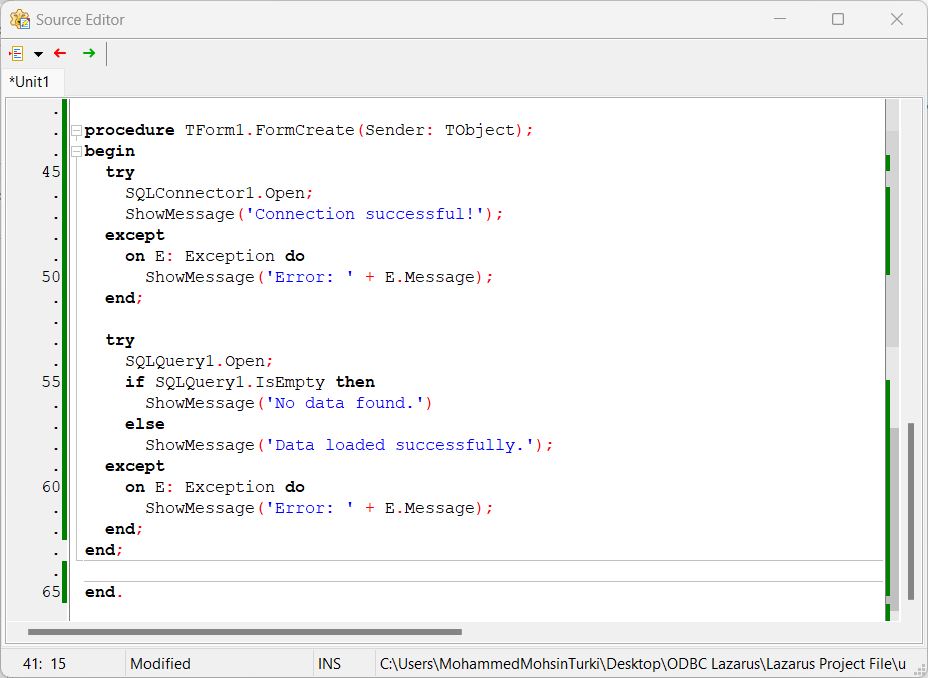928x678 pixels.
Task: Click the horizontal scrollbar thumb
Action: pos(245,632)
